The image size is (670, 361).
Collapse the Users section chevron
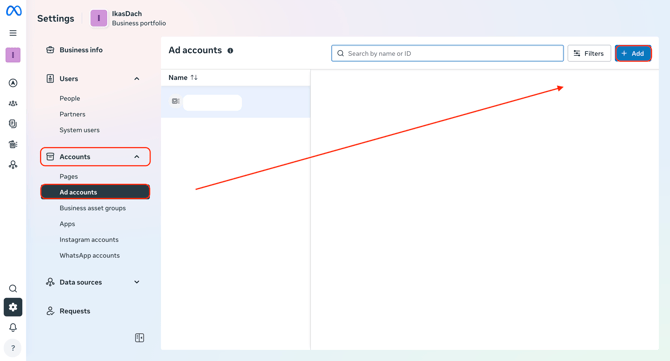point(137,79)
